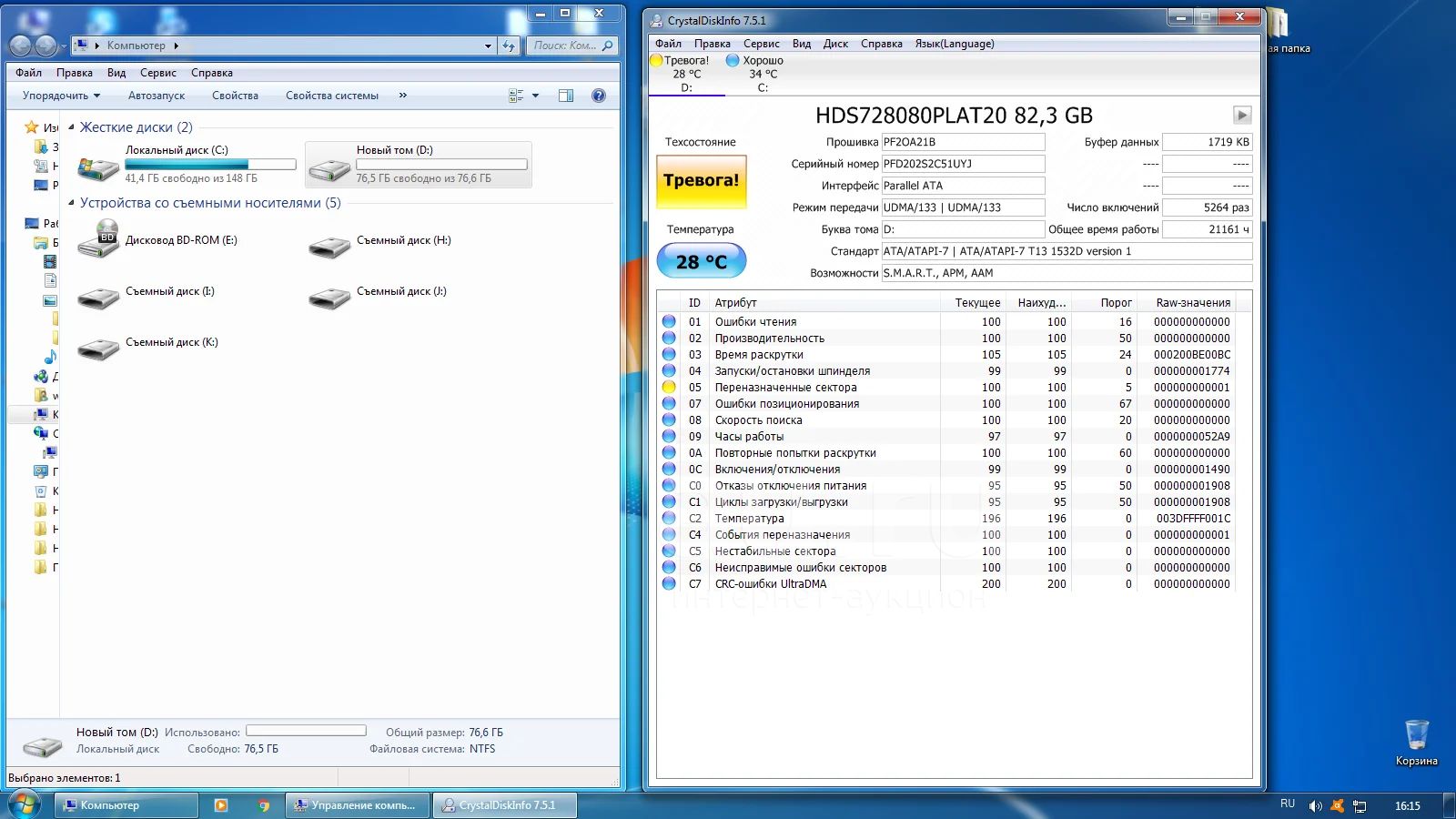
Task: Select Дисковод BD-ROM (E:) icon
Action: (x=98, y=238)
